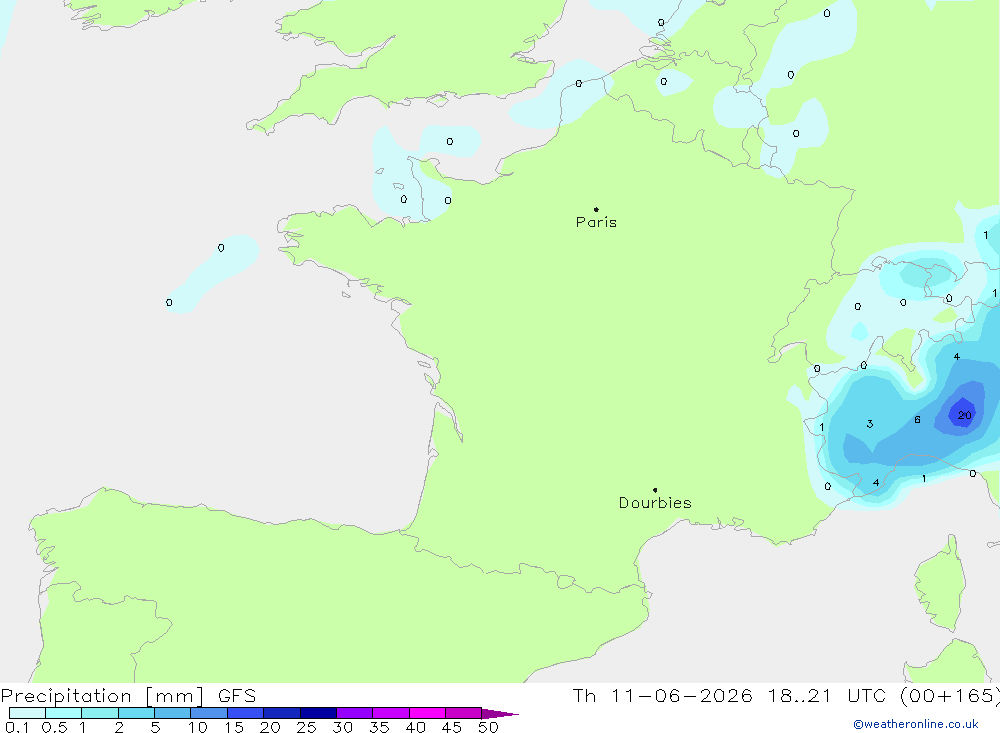Click the legend label "35"

coord(379,727)
